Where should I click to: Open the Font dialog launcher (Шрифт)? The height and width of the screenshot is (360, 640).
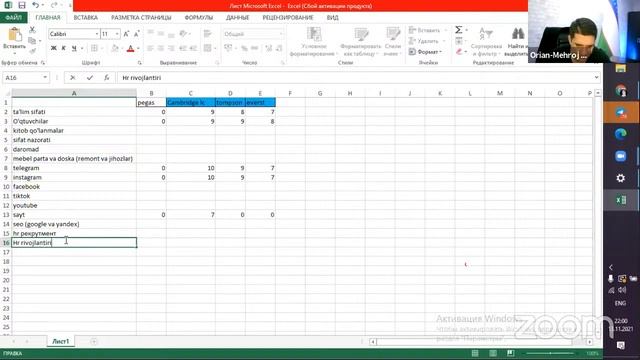pyautogui.click(x=140, y=63)
